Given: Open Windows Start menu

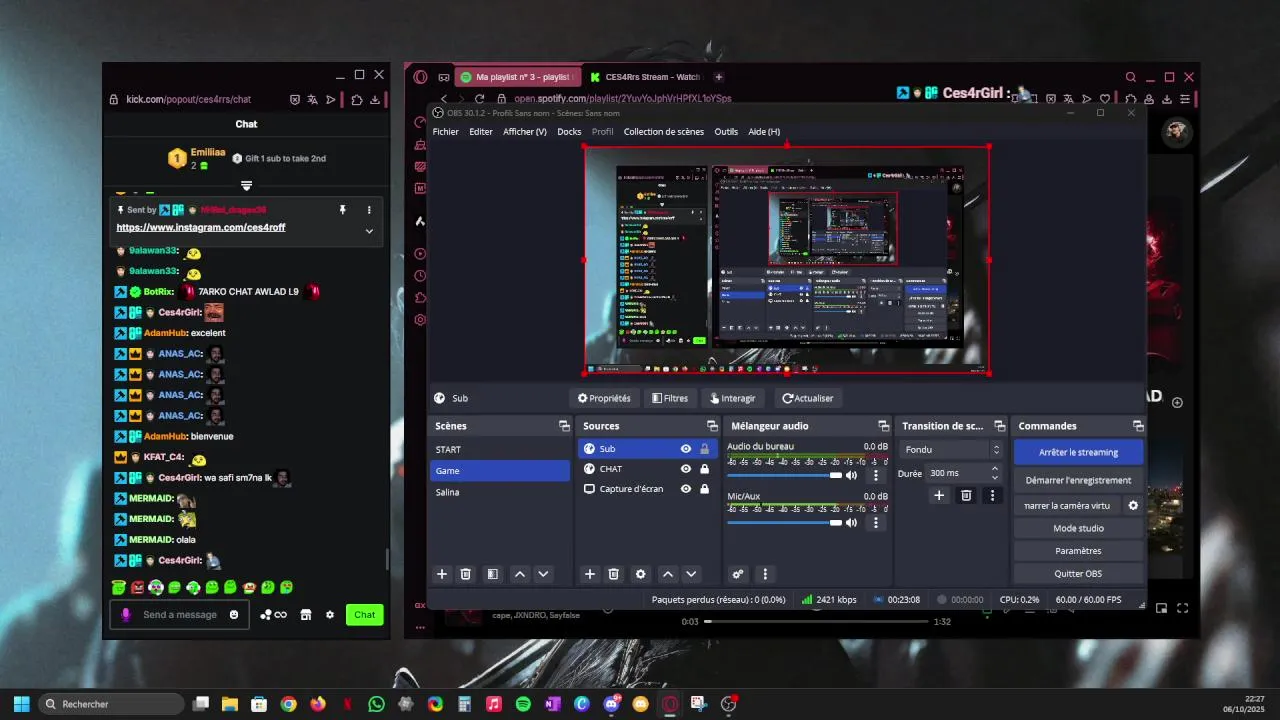Looking at the screenshot, I should (21, 704).
